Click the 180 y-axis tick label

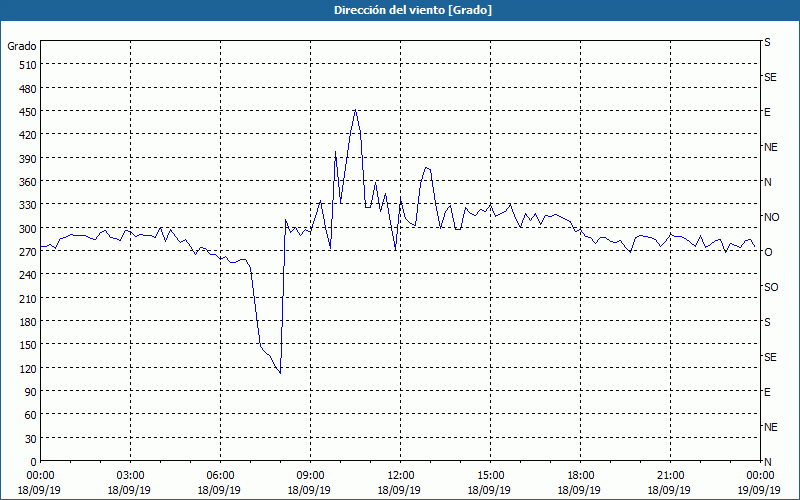pos(28,322)
